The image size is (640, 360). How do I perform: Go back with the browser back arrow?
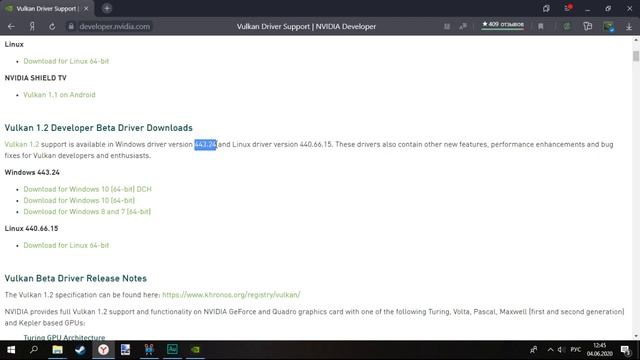coord(11,27)
